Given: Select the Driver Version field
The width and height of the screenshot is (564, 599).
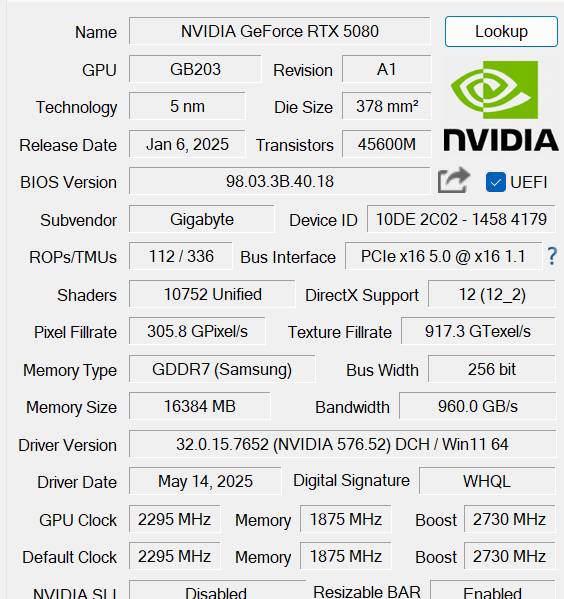Looking at the screenshot, I should click(342, 444).
